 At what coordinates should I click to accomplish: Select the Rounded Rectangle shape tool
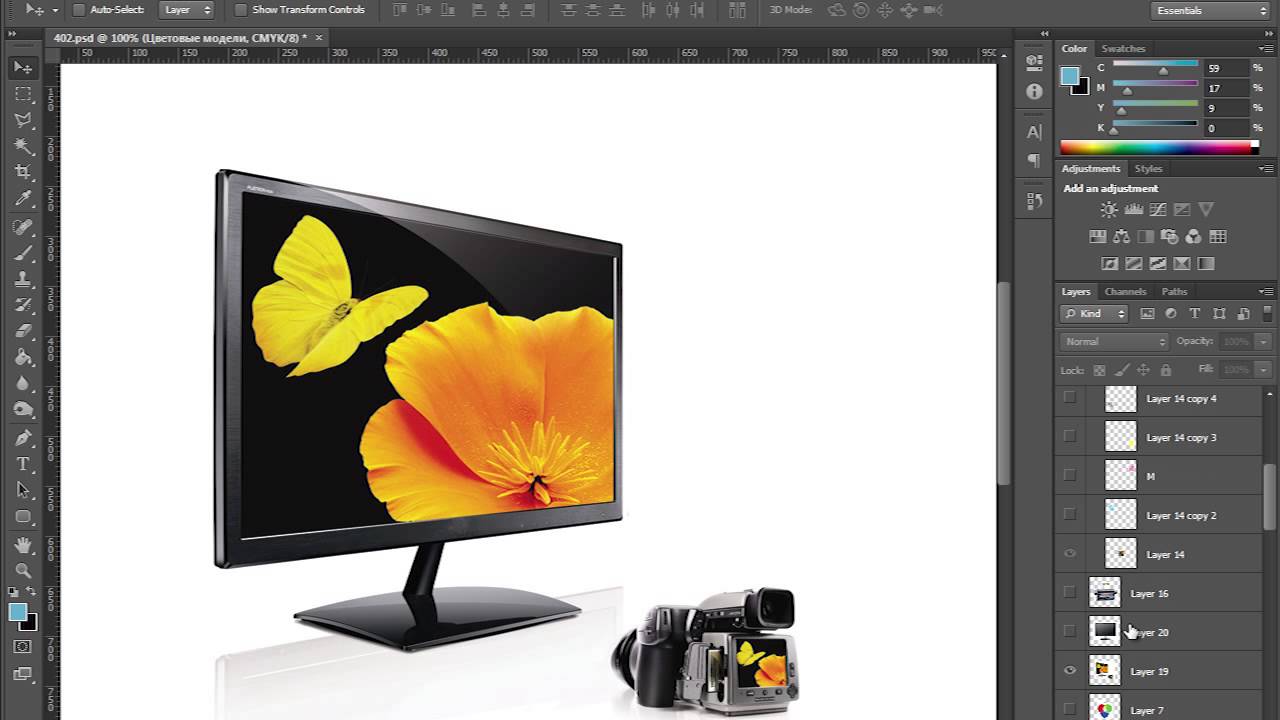[x=23, y=516]
